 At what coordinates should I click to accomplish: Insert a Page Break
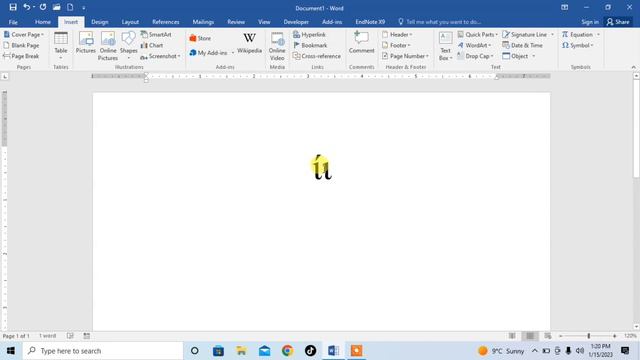pyautogui.click(x=21, y=56)
